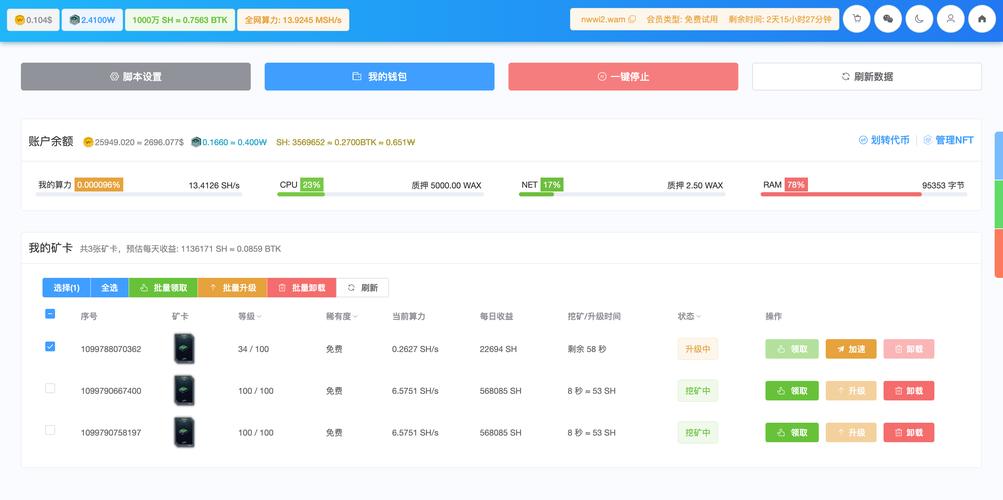Open the shopping cart icon

(x=857, y=19)
